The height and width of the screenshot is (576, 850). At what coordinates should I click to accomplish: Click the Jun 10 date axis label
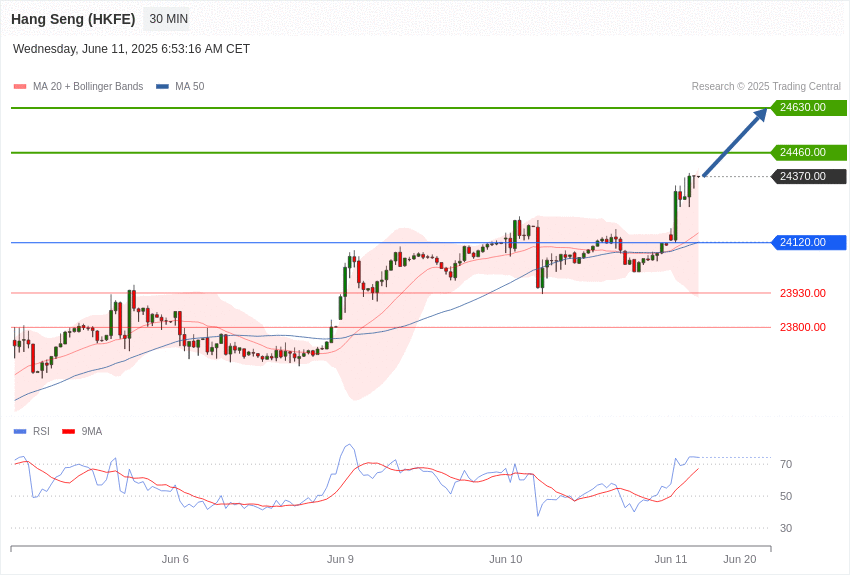coord(506,559)
